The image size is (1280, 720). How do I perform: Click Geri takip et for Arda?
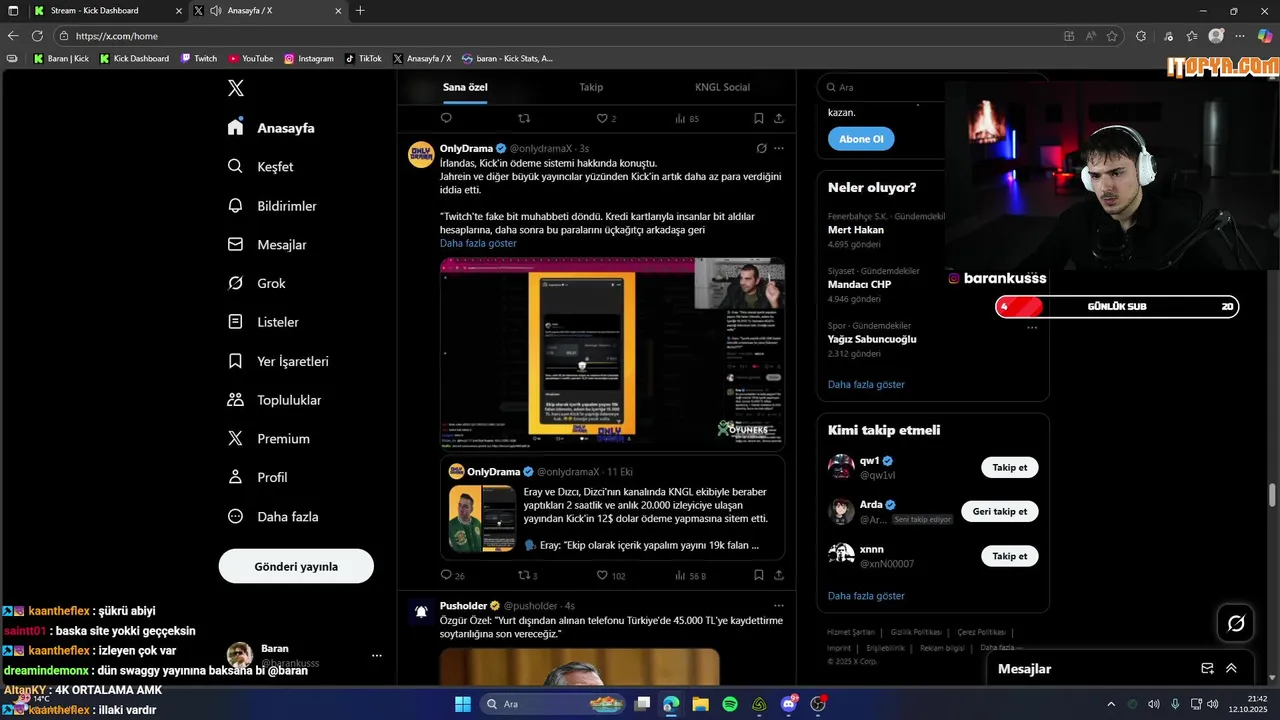click(x=1000, y=511)
